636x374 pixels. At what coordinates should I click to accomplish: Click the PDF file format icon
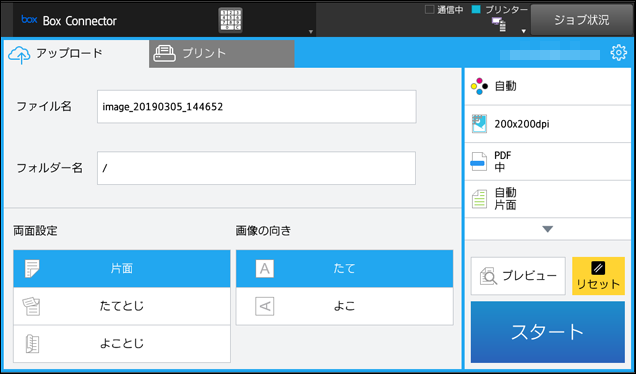point(479,161)
